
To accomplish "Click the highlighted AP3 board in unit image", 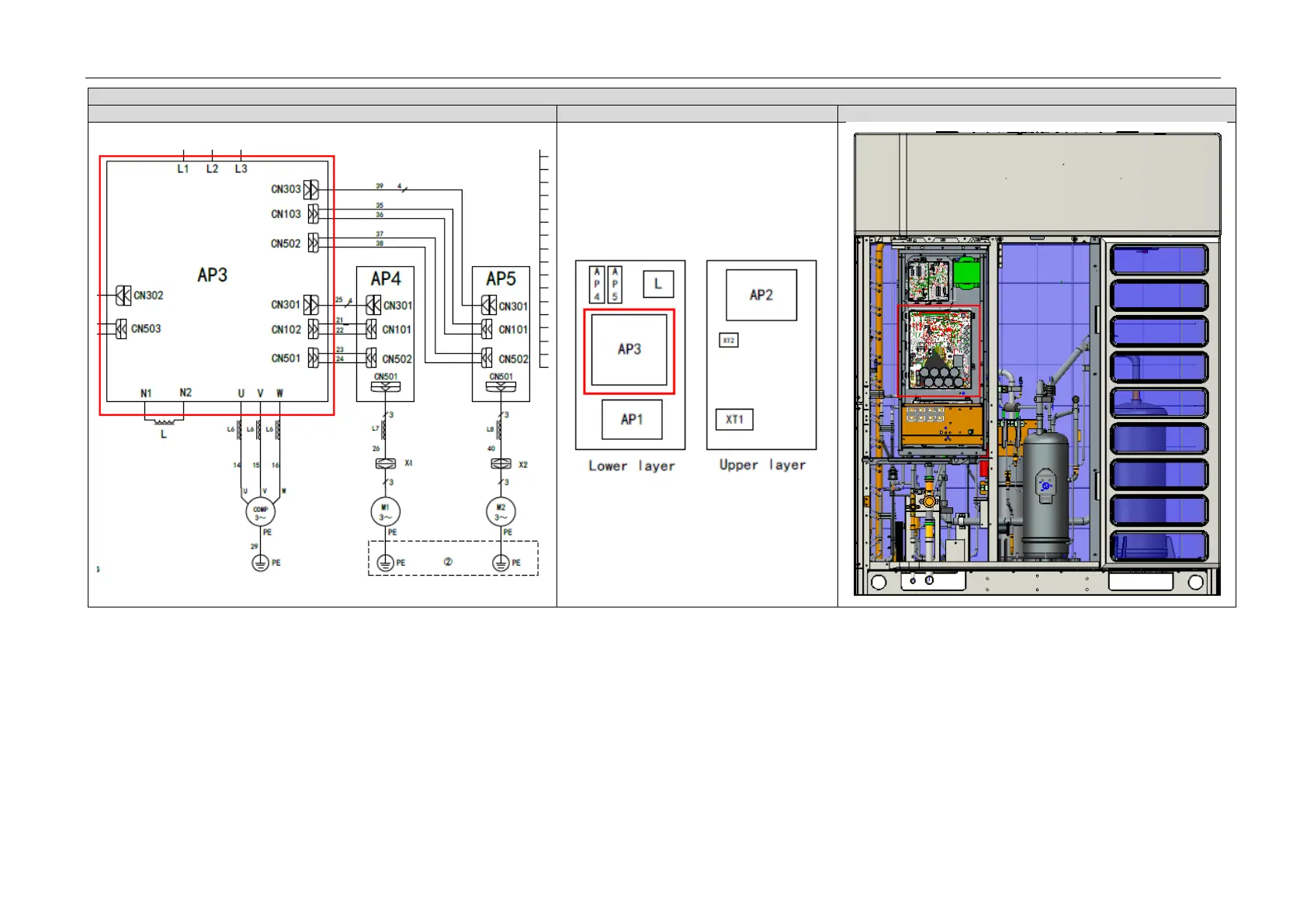I will click(x=939, y=350).
